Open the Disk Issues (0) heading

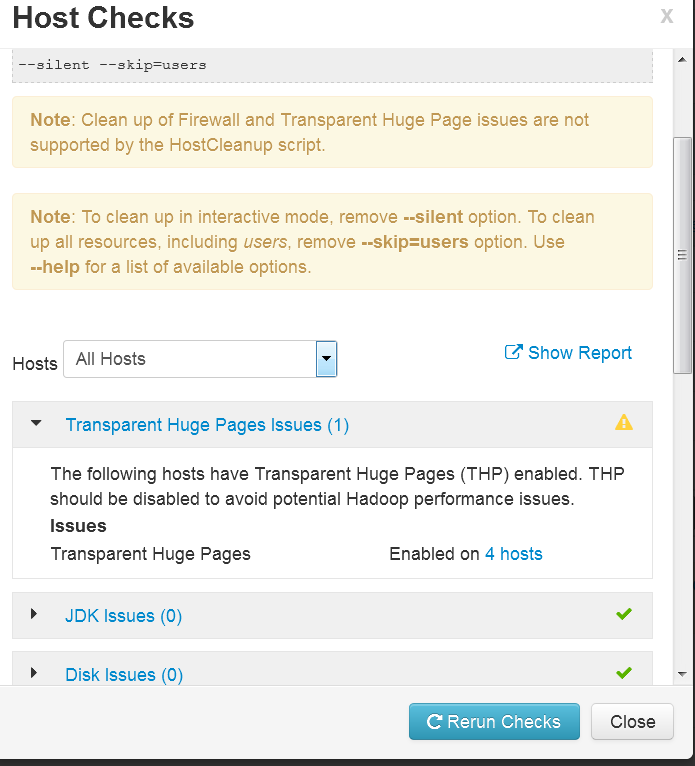click(x=124, y=675)
